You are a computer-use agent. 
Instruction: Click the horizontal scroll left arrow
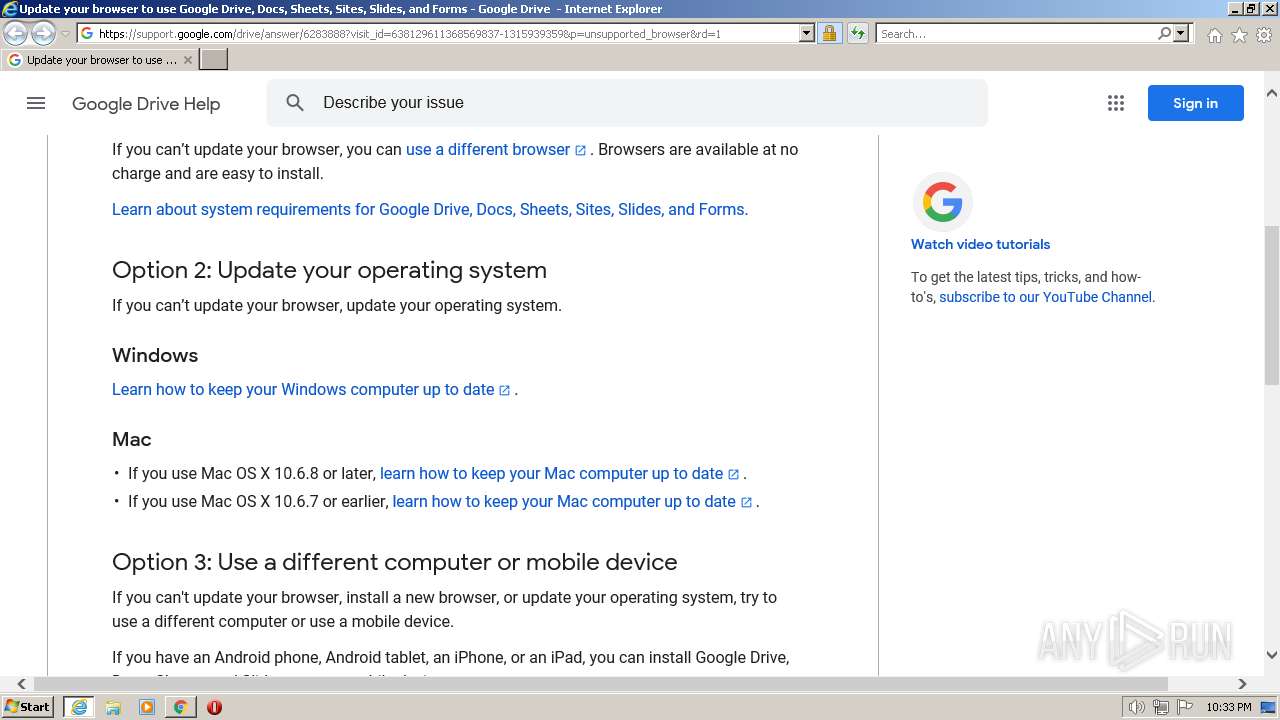coord(21,684)
